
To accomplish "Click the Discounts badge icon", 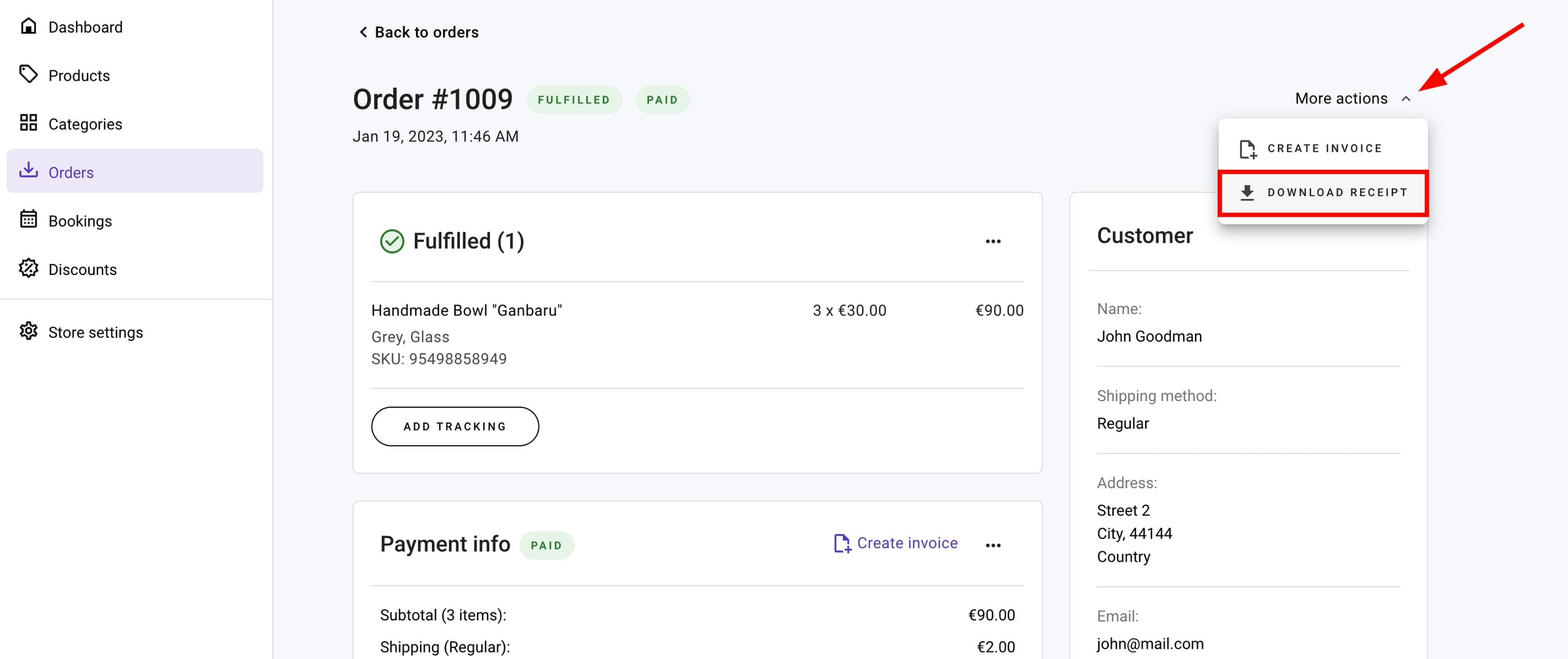I will pos(28,268).
